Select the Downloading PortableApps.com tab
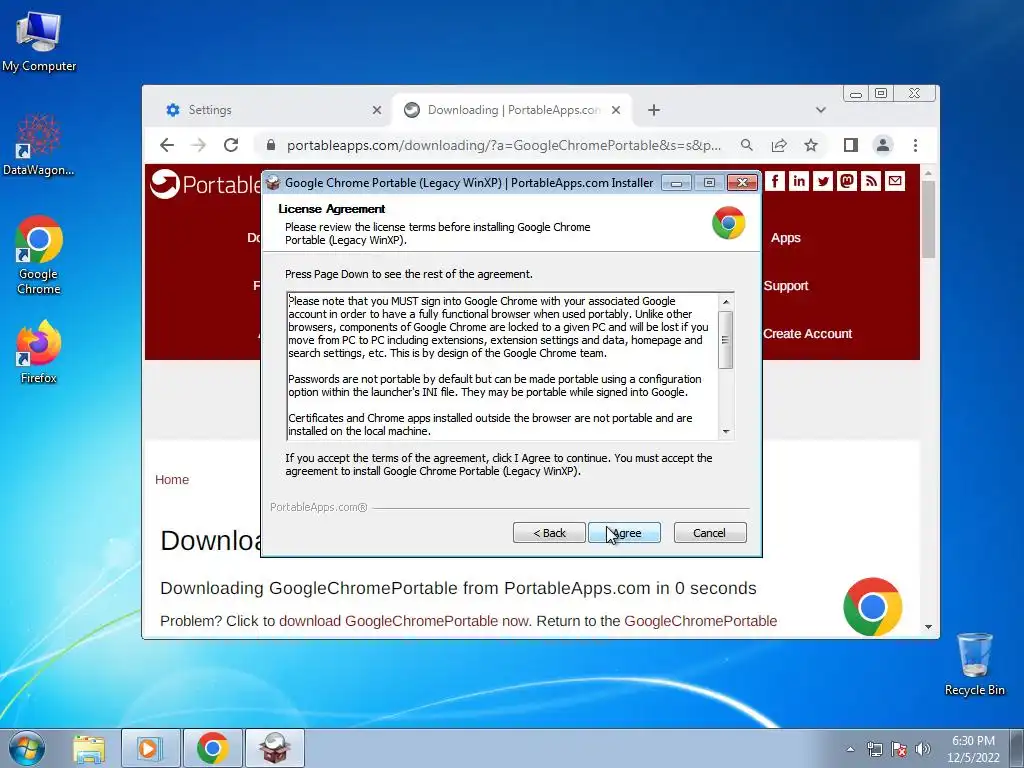The width and height of the screenshot is (1024, 768). pos(513,110)
